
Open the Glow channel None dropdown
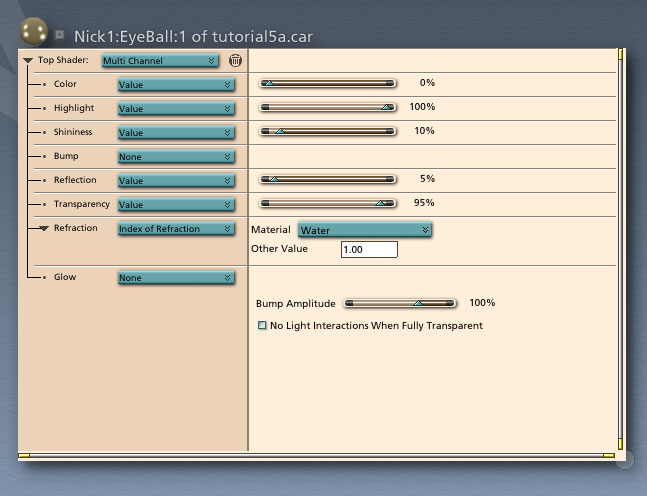coord(176,278)
